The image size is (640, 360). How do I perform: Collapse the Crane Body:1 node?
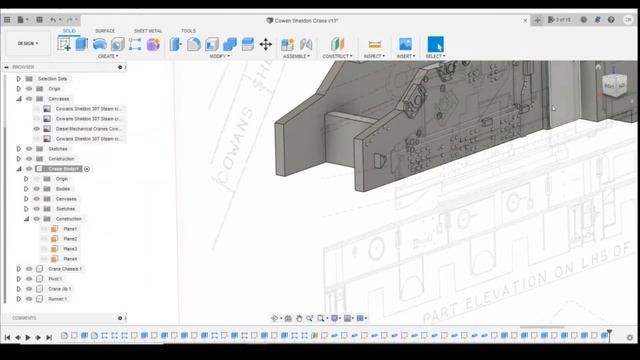19,169
